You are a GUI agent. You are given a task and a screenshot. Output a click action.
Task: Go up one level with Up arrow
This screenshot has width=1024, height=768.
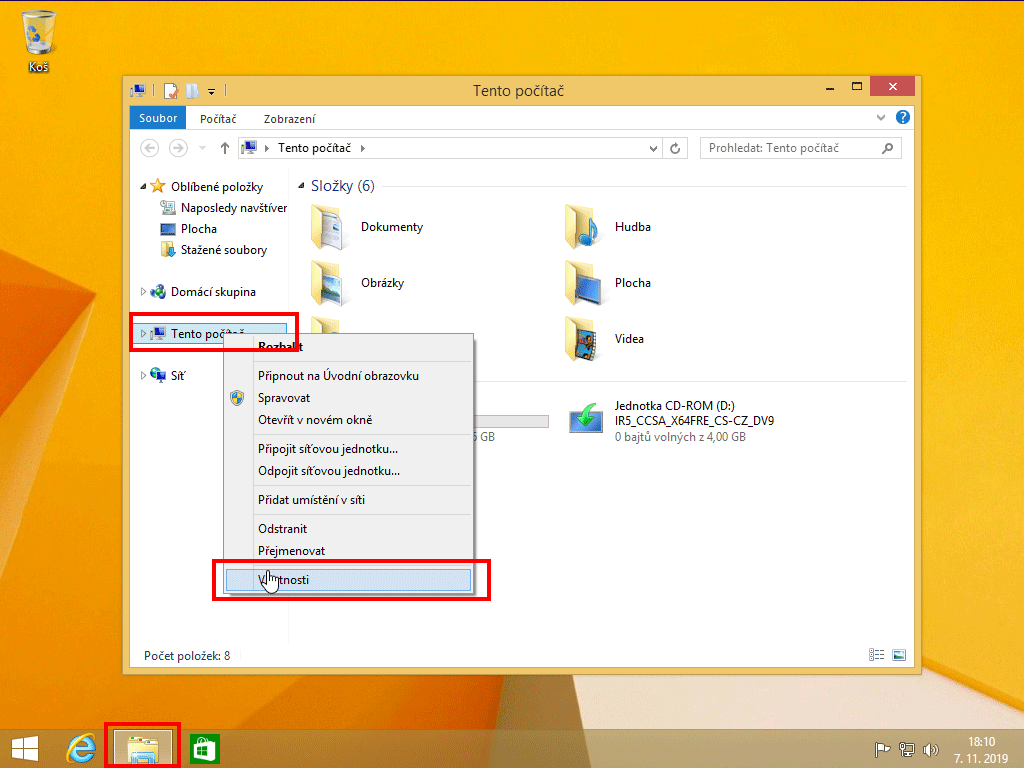pos(225,148)
